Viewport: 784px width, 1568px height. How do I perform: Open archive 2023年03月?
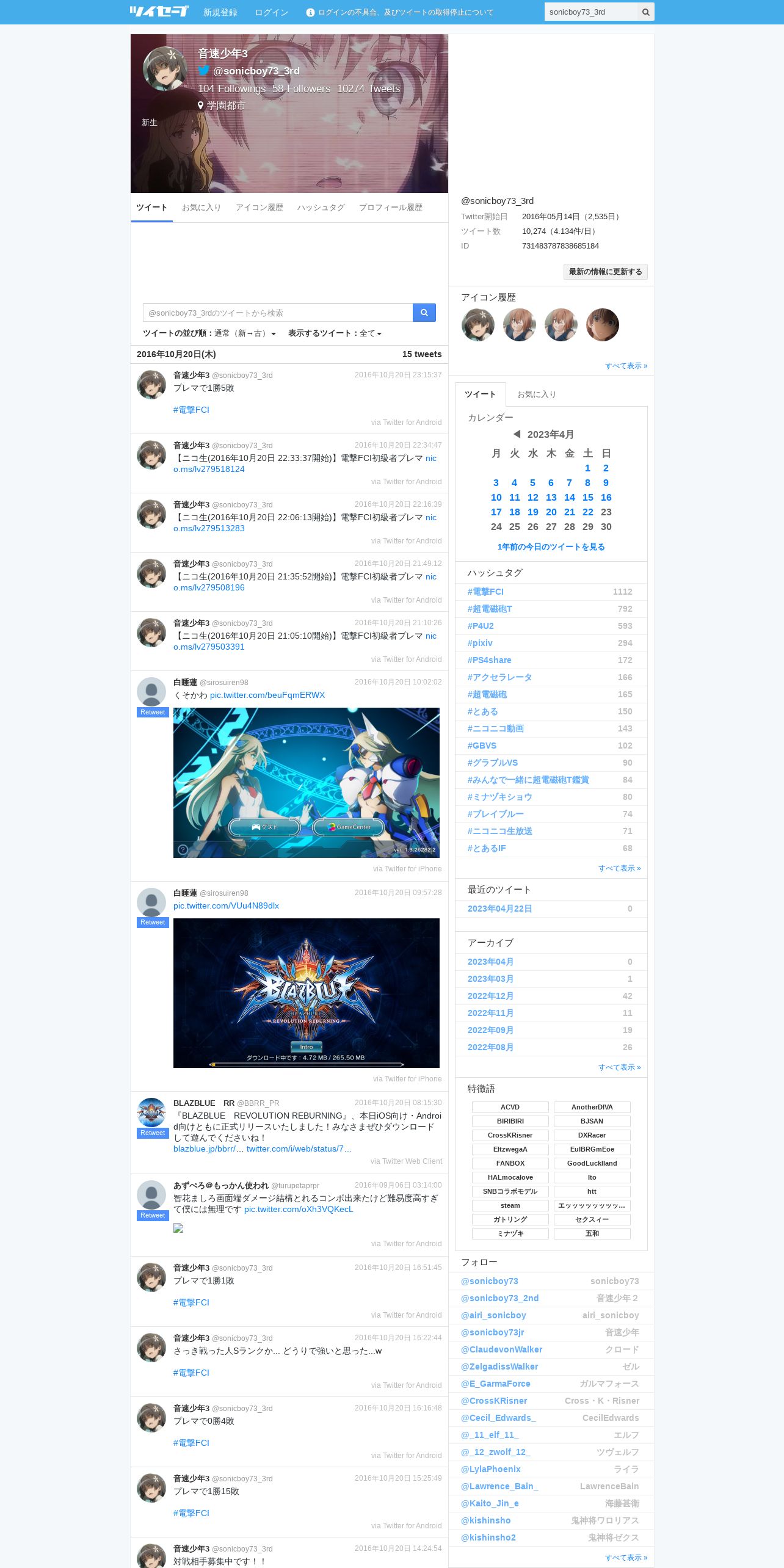pos(490,979)
